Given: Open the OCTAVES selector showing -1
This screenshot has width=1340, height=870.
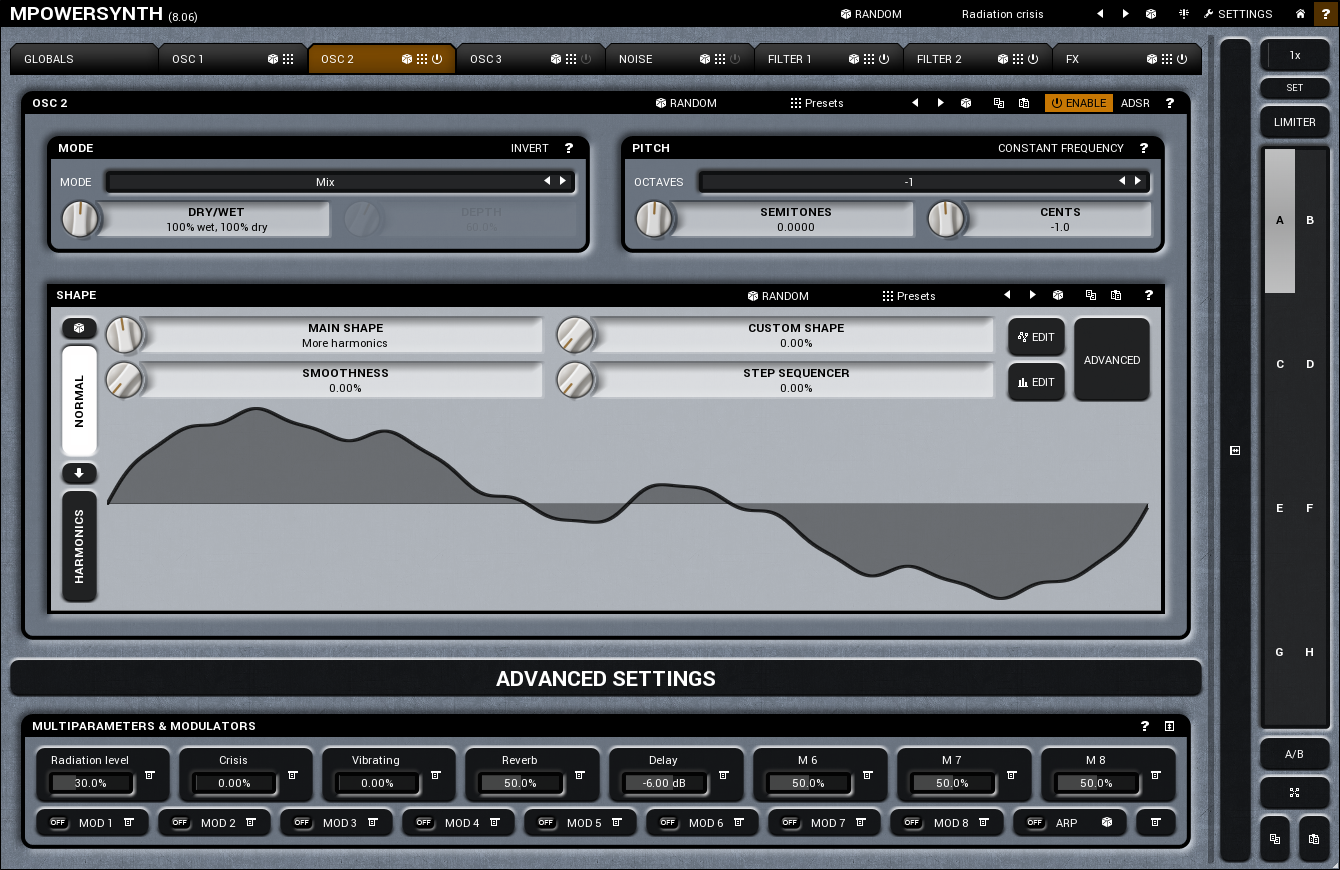Looking at the screenshot, I should pyautogui.click(x=909, y=182).
